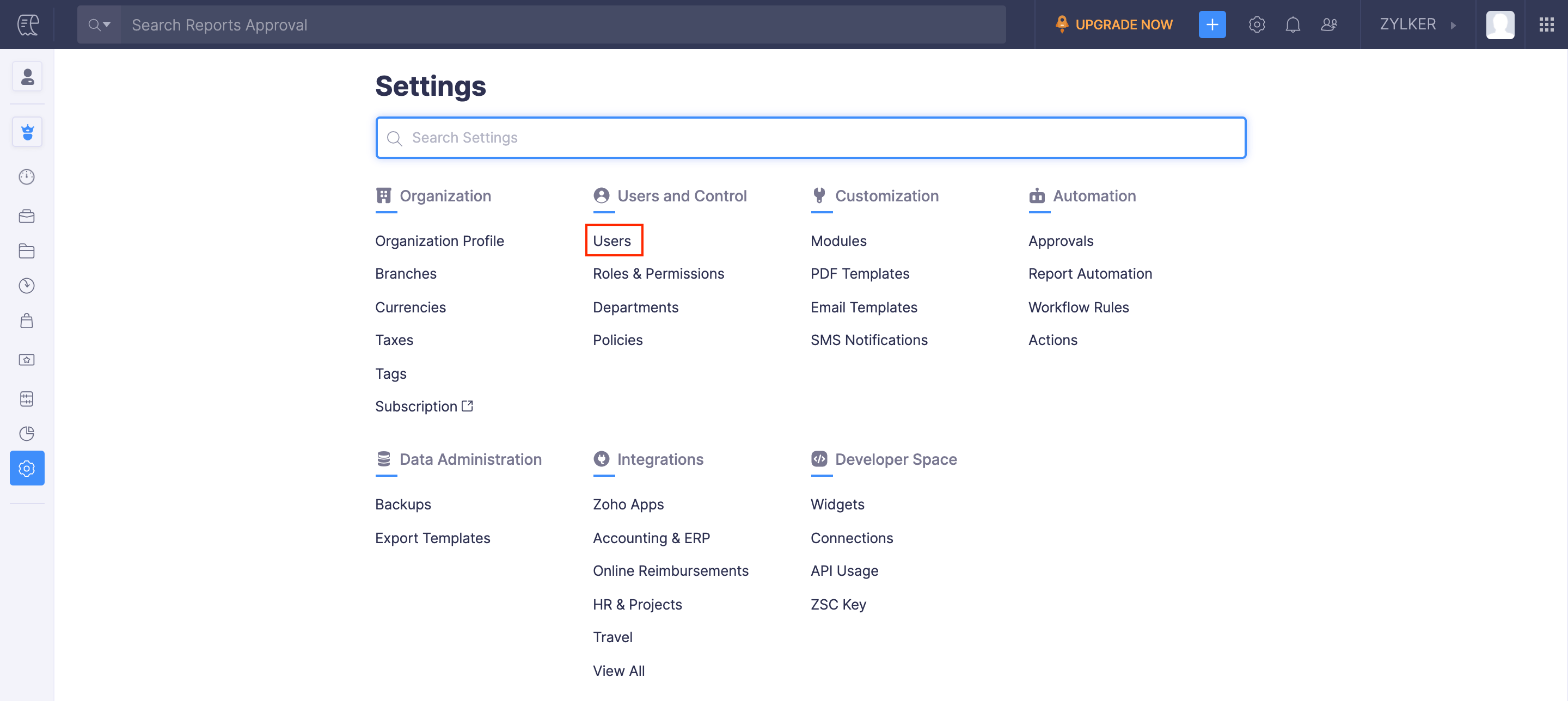The width and height of the screenshot is (1568, 701).
Task: Open Workflow Rules under Automation
Action: tap(1078, 308)
